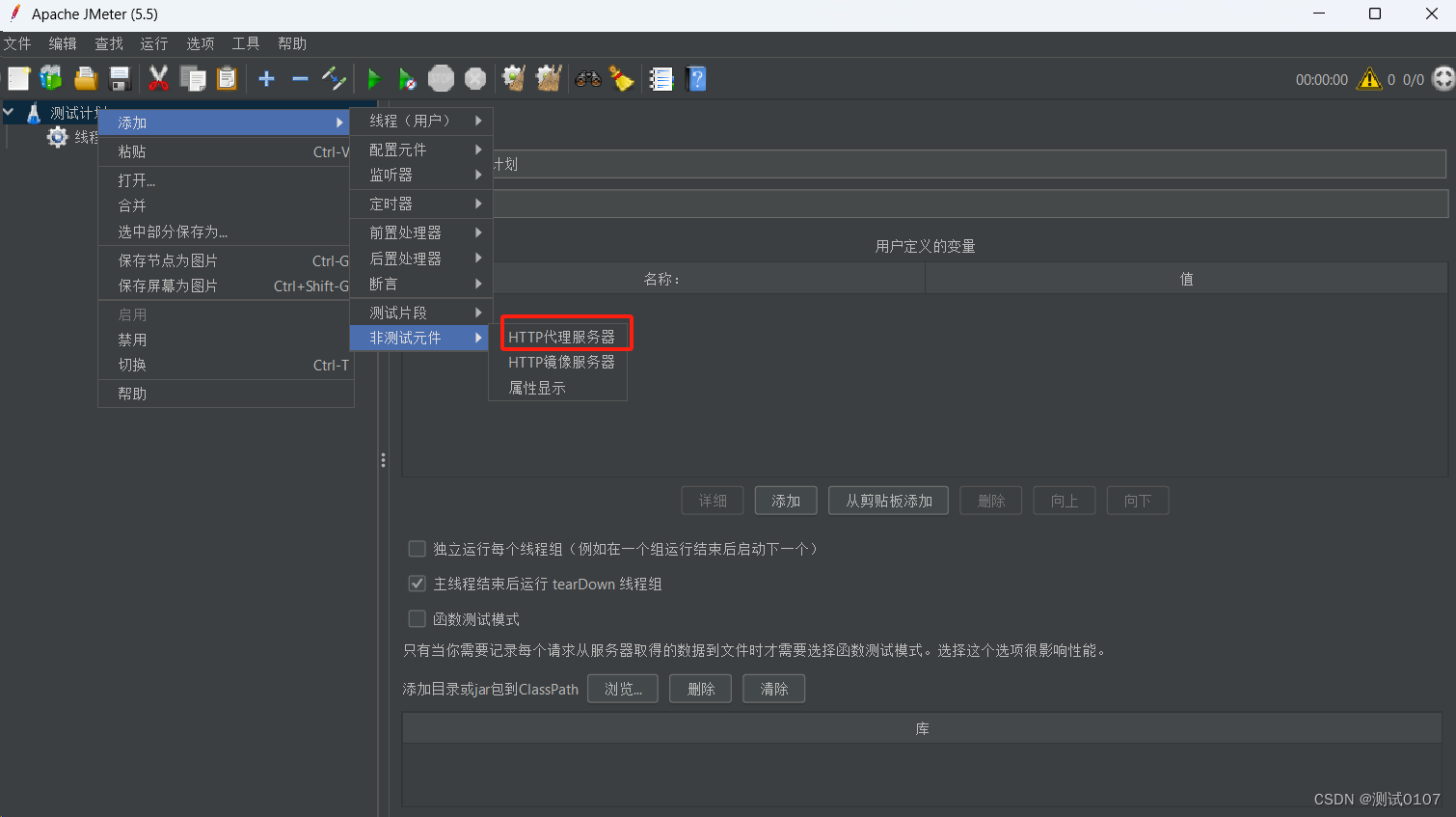Uncheck 主线程结束后运行 tearDown 线程组
1456x817 pixels.
coord(418,584)
